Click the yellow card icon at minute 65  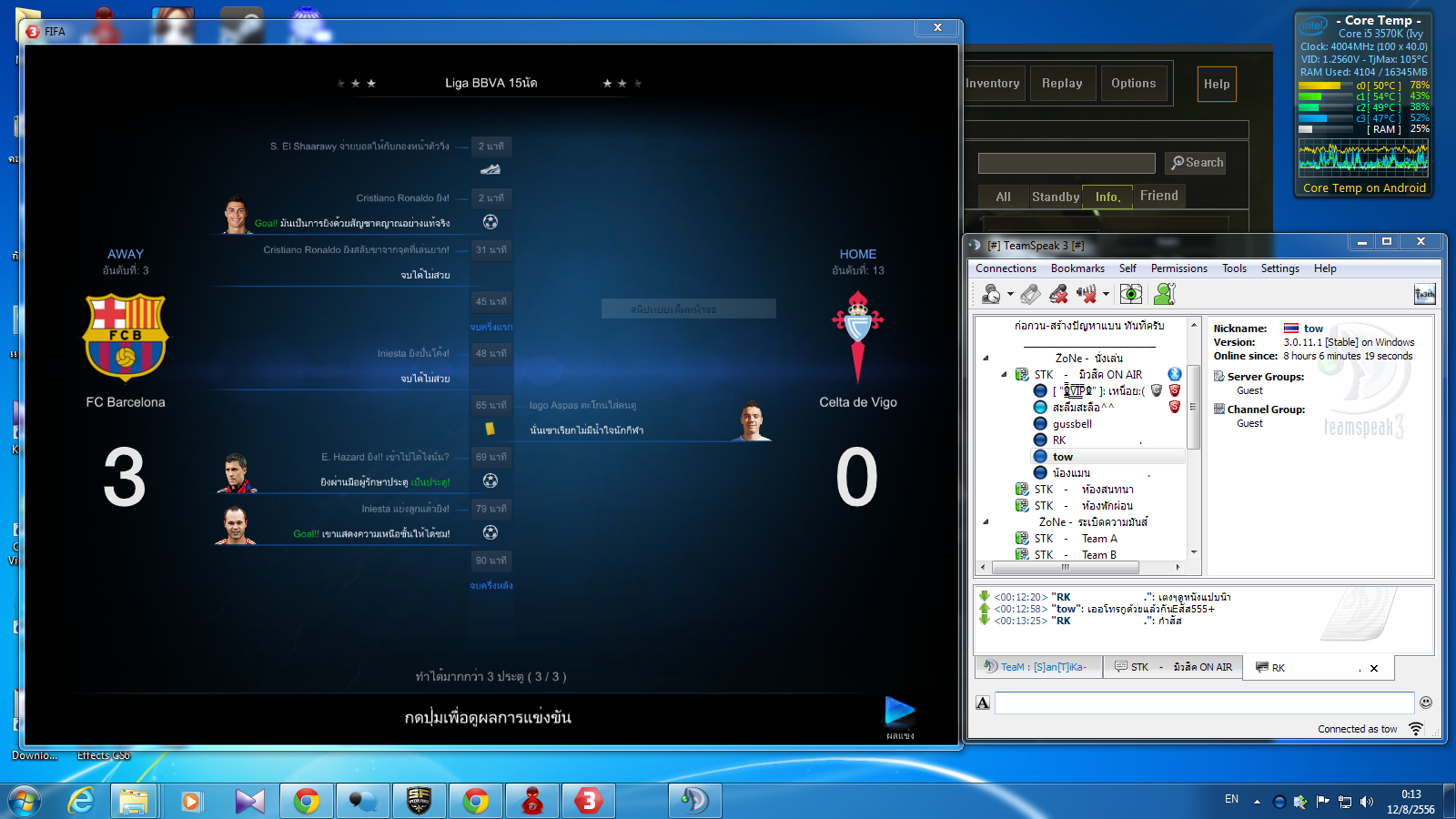tap(490, 429)
